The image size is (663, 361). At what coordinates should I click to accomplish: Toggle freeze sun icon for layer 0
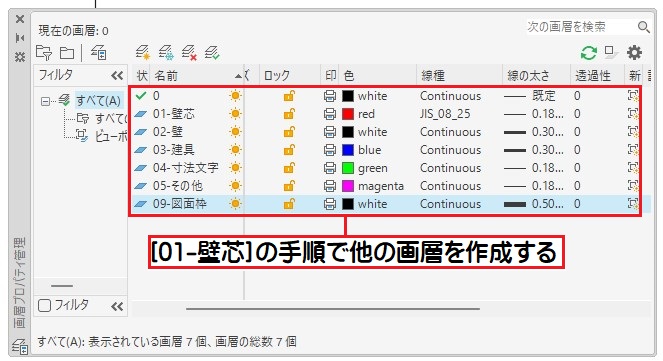[x=235, y=96]
